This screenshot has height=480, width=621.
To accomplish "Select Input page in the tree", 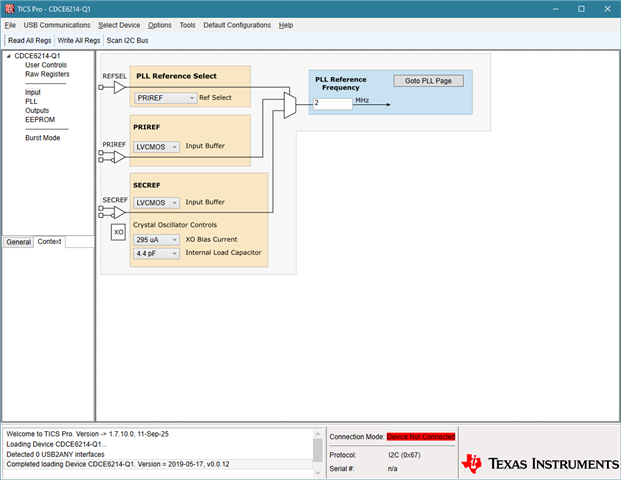I will point(33,92).
